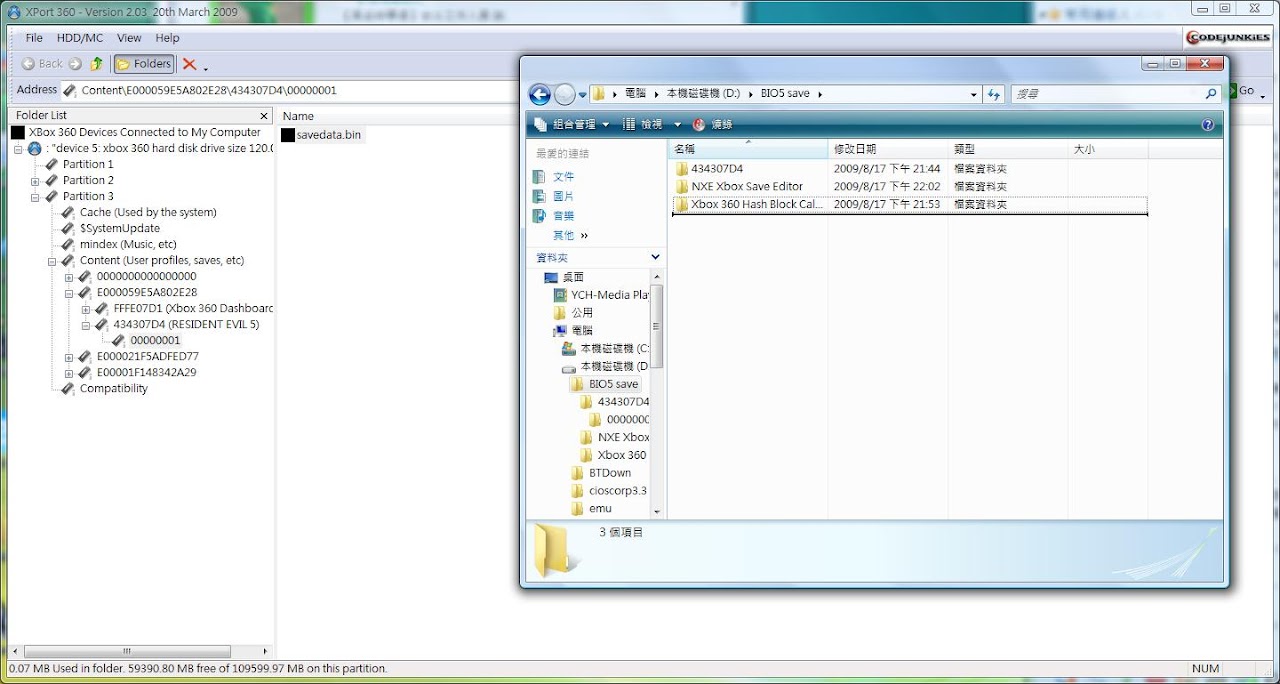Select $SystemUpdate folder in tree
Viewport: 1280px width, 684px height.
119,228
